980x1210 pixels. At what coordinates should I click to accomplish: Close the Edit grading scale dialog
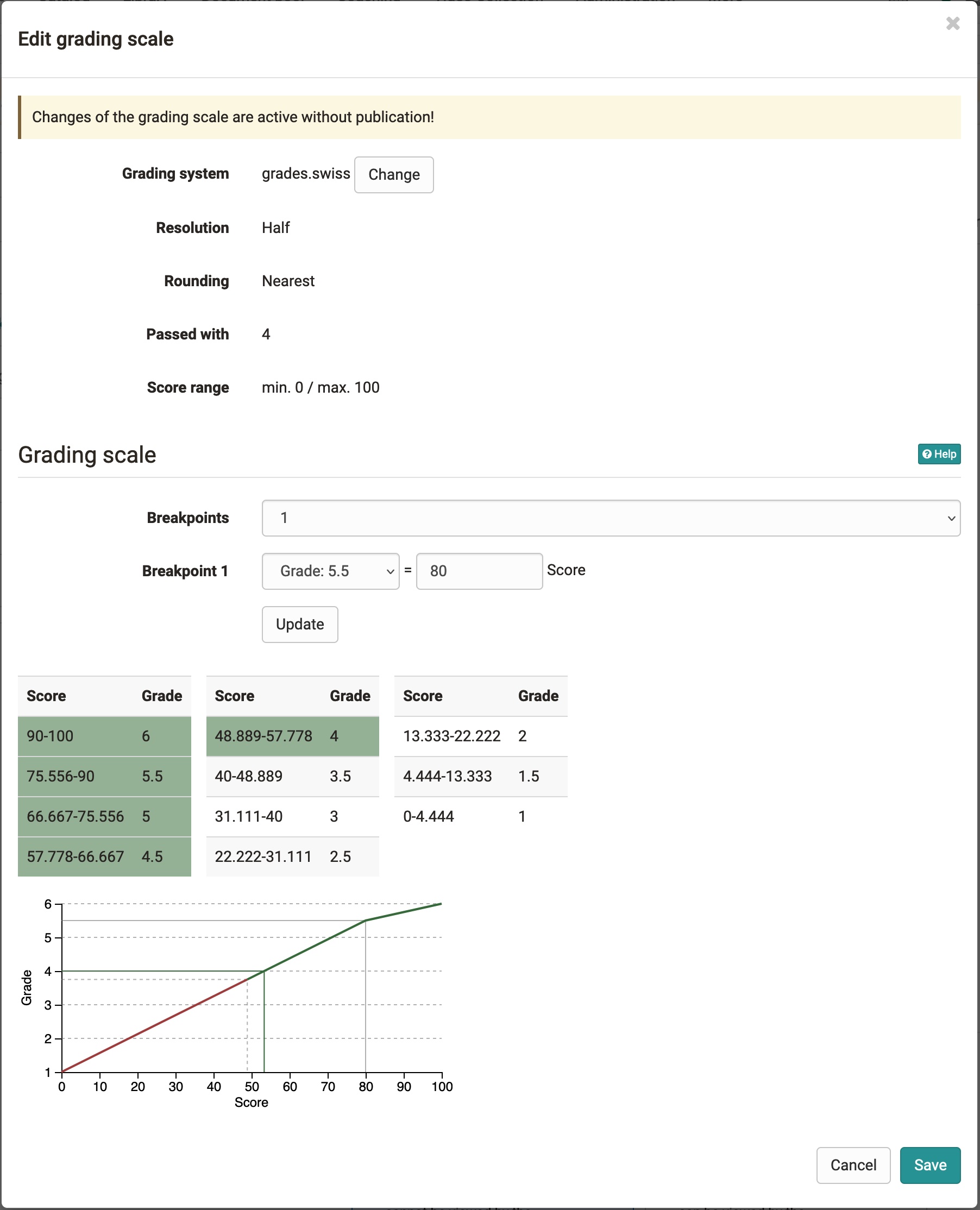(952, 24)
